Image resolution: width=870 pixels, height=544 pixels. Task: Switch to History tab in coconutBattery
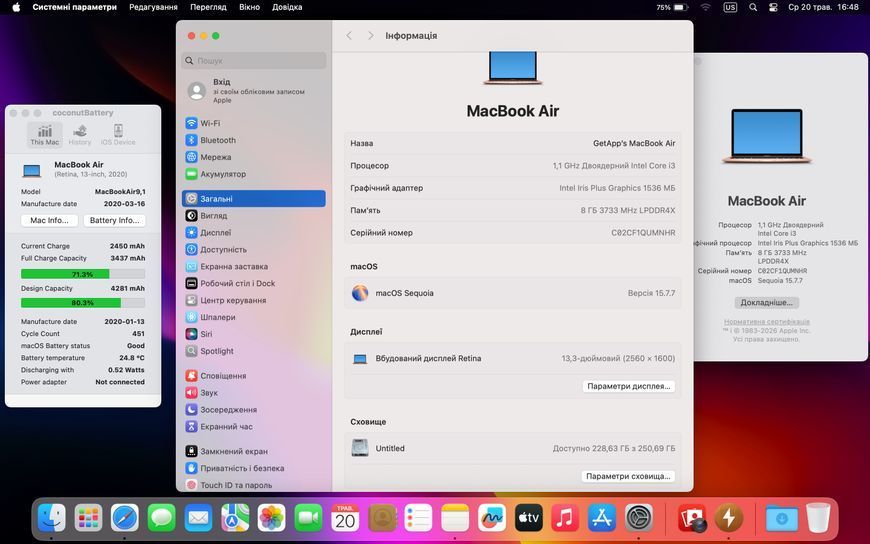pos(80,135)
